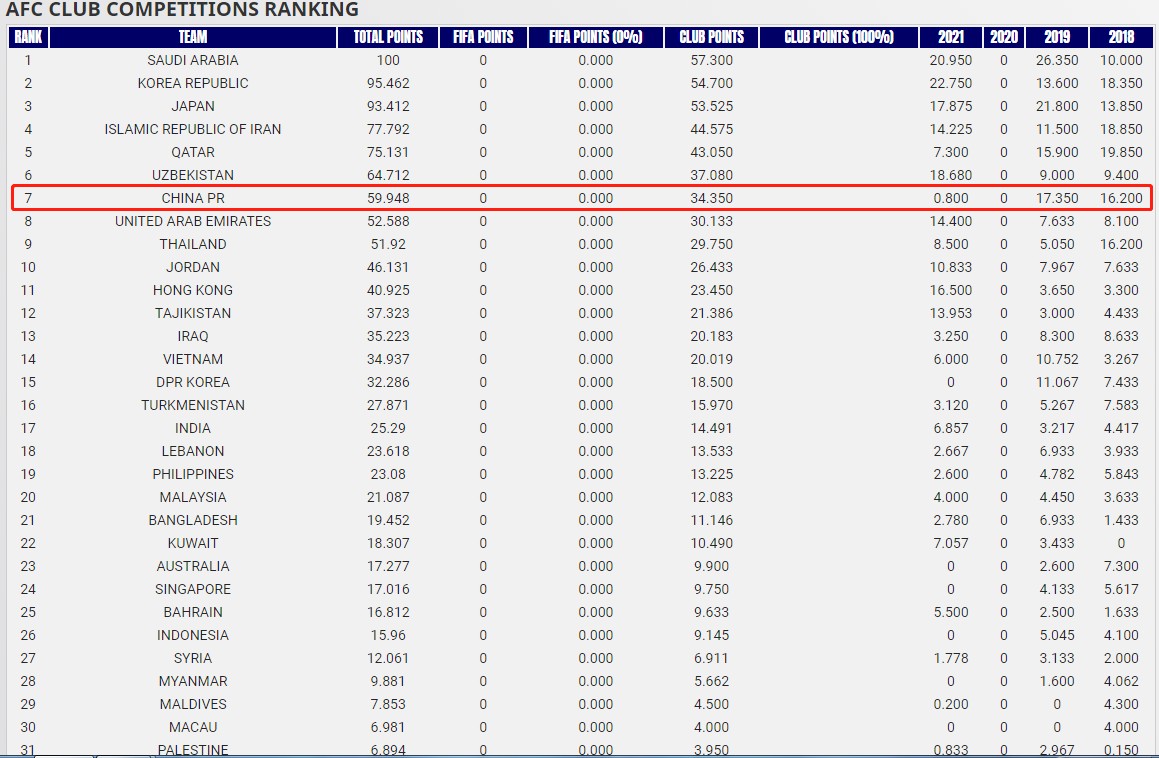Screen dimensions: 1159x758
Task: Click Iran total points 77.792
Action: click(388, 129)
